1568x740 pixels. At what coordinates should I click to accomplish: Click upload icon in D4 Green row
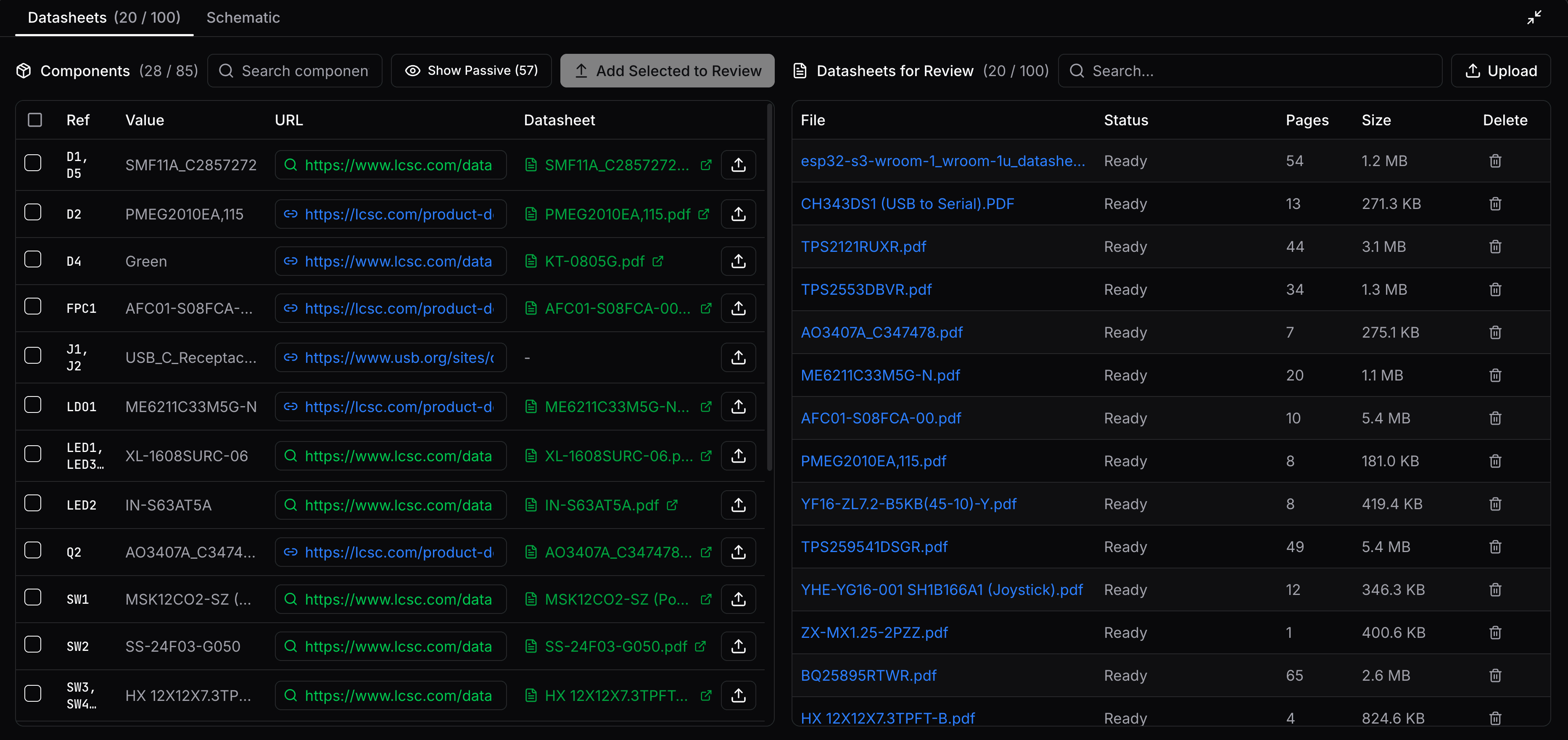pyautogui.click(x=738, y=261)
